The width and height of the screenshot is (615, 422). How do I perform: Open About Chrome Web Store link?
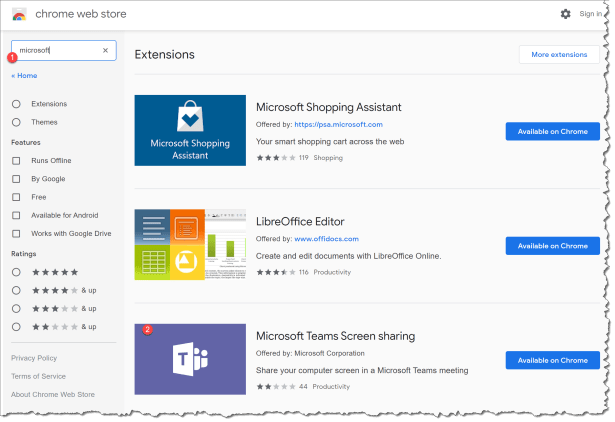(53, 395)
